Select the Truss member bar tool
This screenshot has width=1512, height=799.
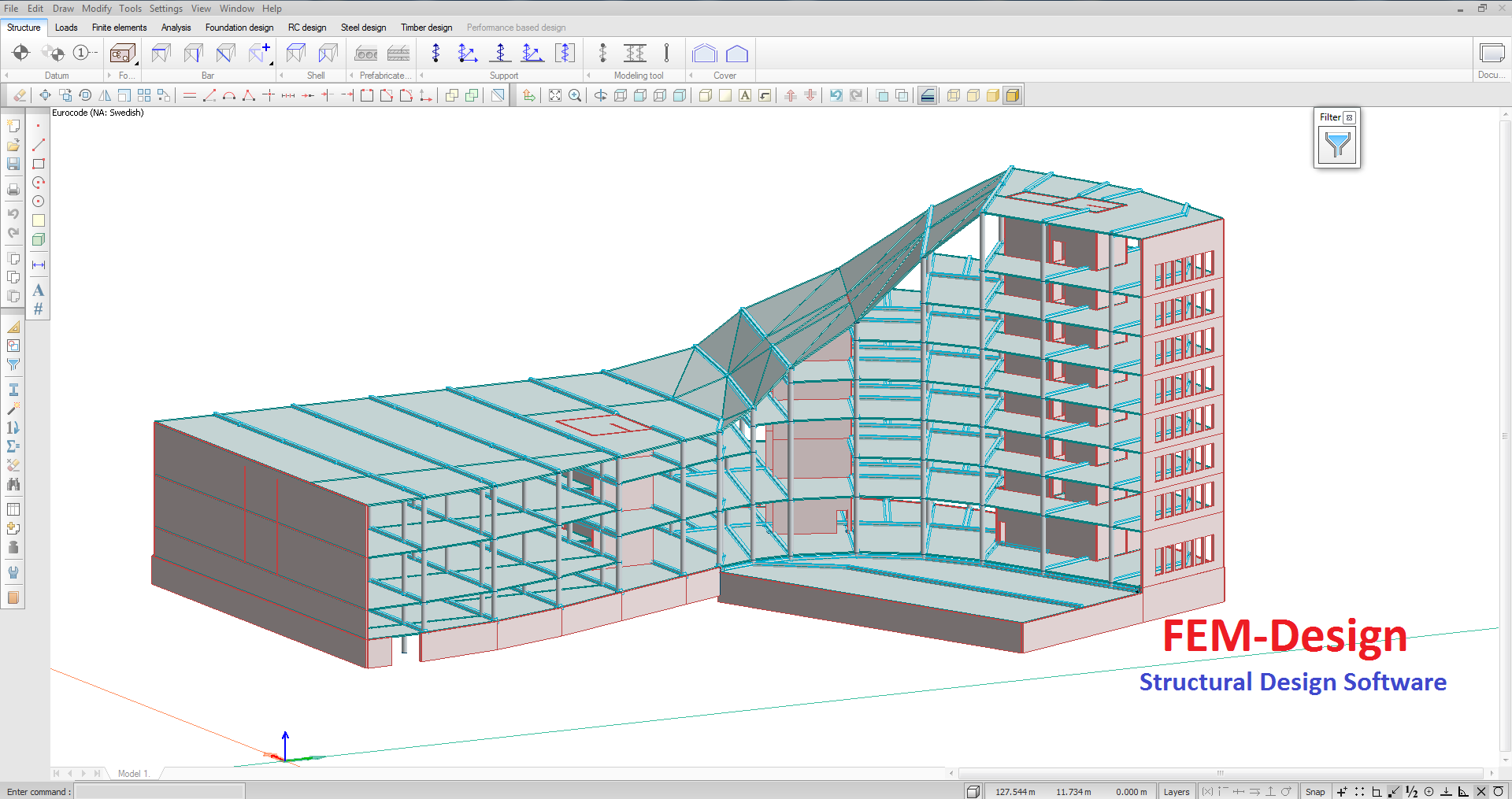225,53
